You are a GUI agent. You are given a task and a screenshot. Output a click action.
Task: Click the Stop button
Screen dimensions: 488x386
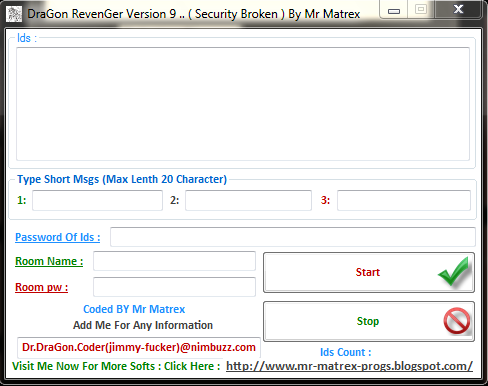pyautogui.click(x=369, y=321)
